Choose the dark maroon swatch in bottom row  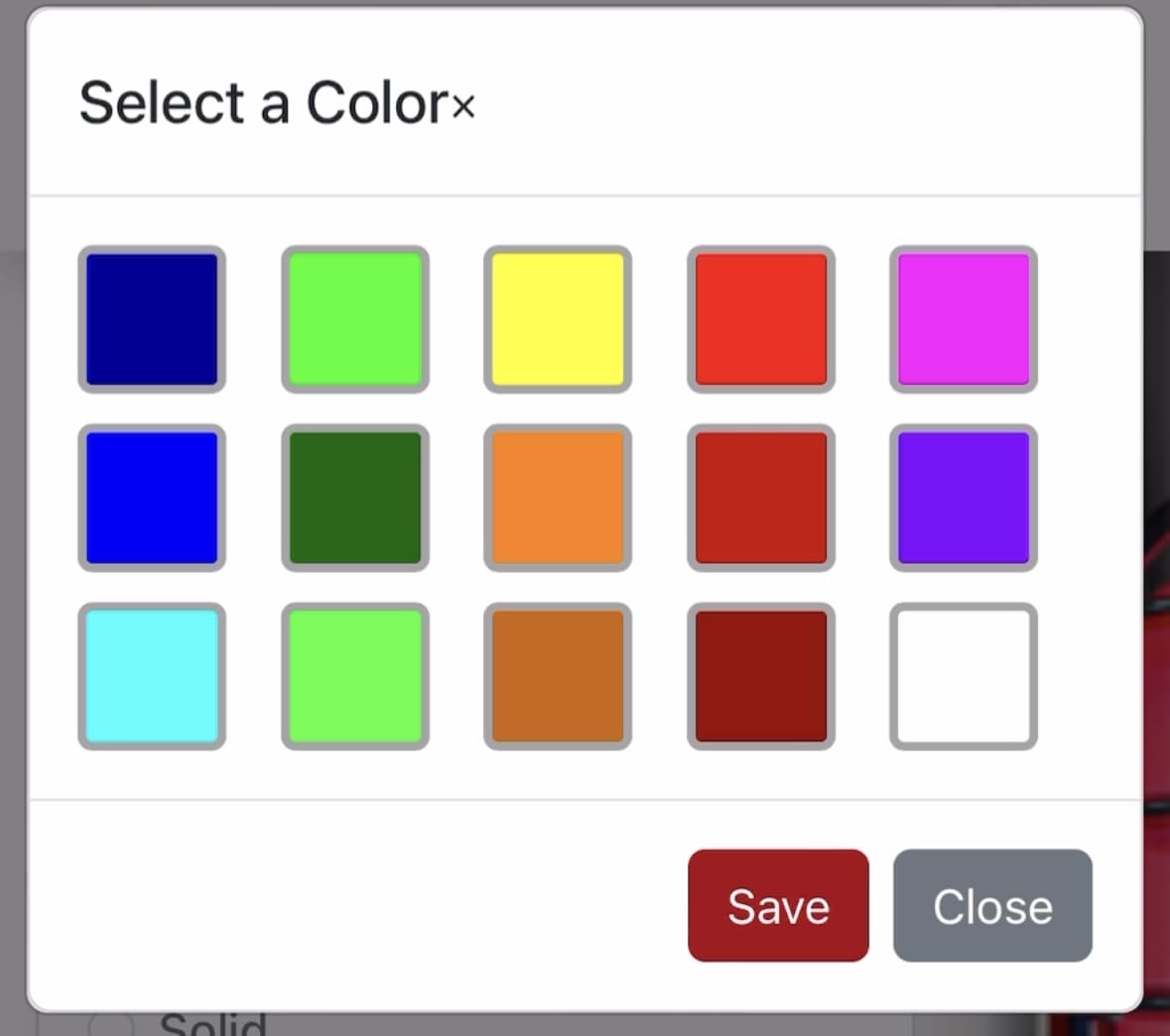[x=761, y=677]
